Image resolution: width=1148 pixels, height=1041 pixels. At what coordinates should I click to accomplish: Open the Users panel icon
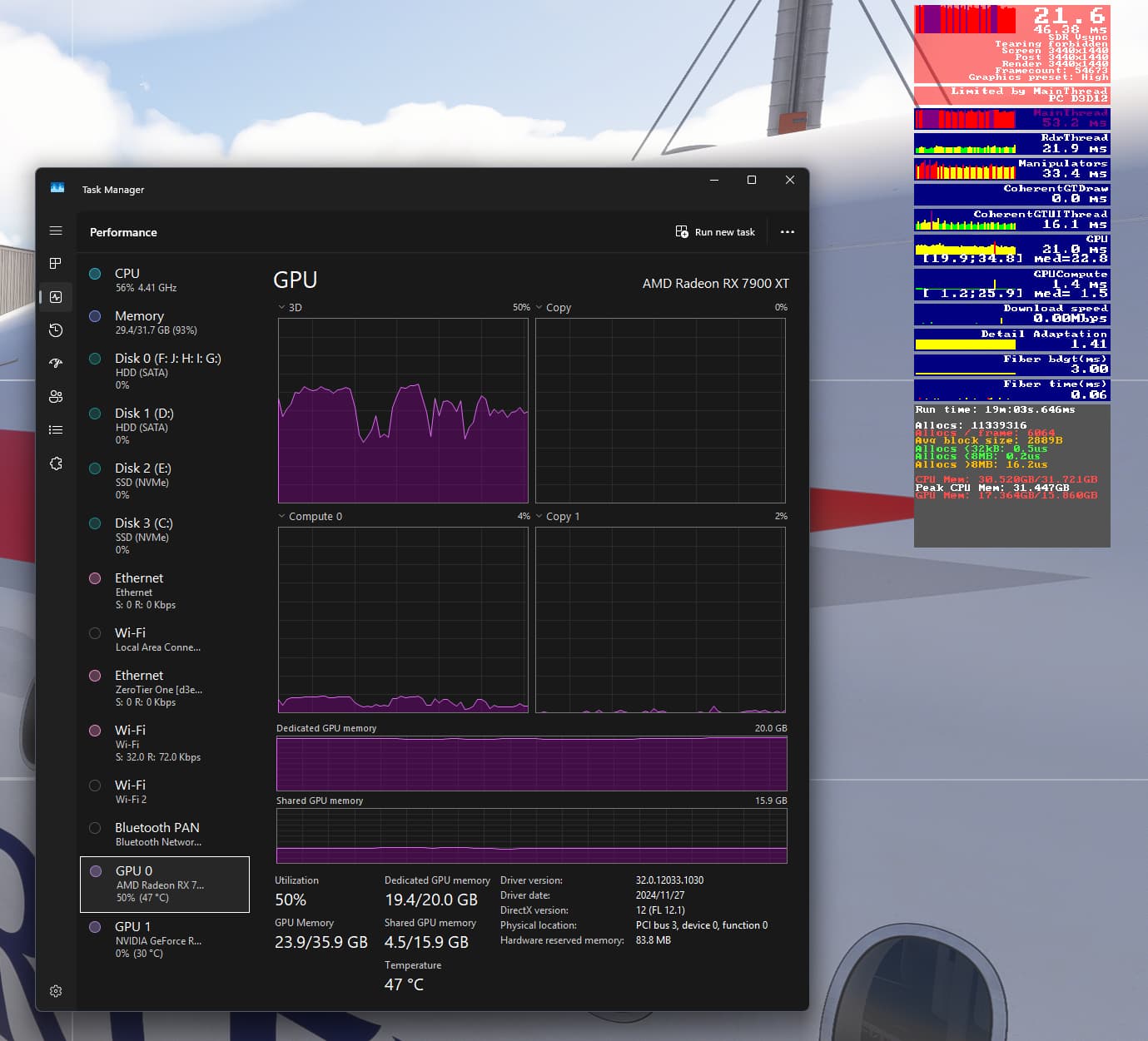click(56, 397)
